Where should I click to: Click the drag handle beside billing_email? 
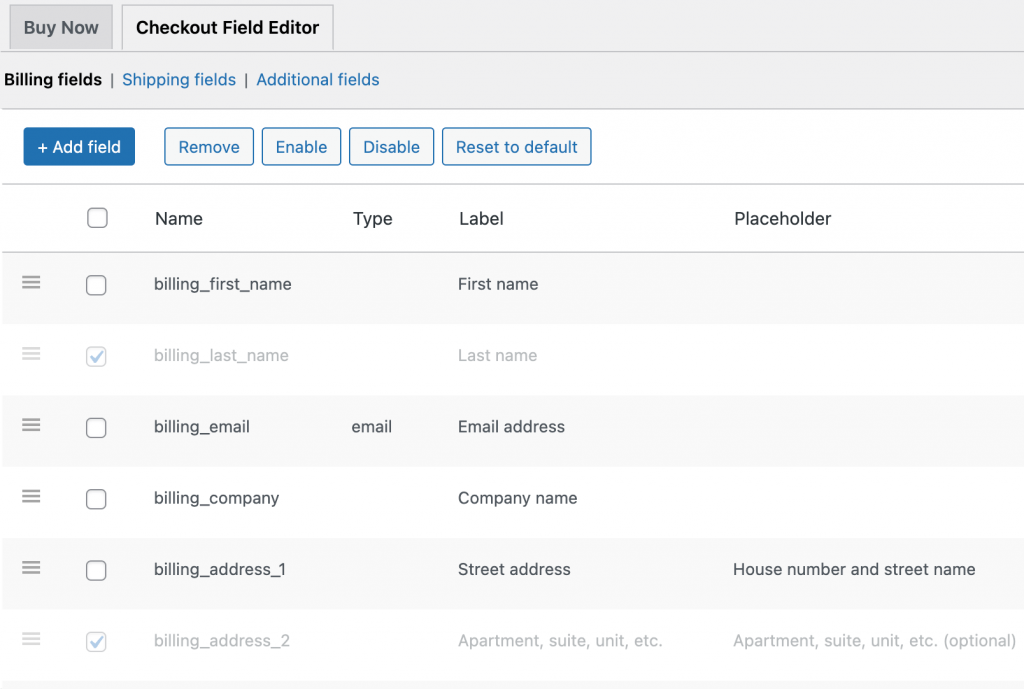click(x=31, y=425)
